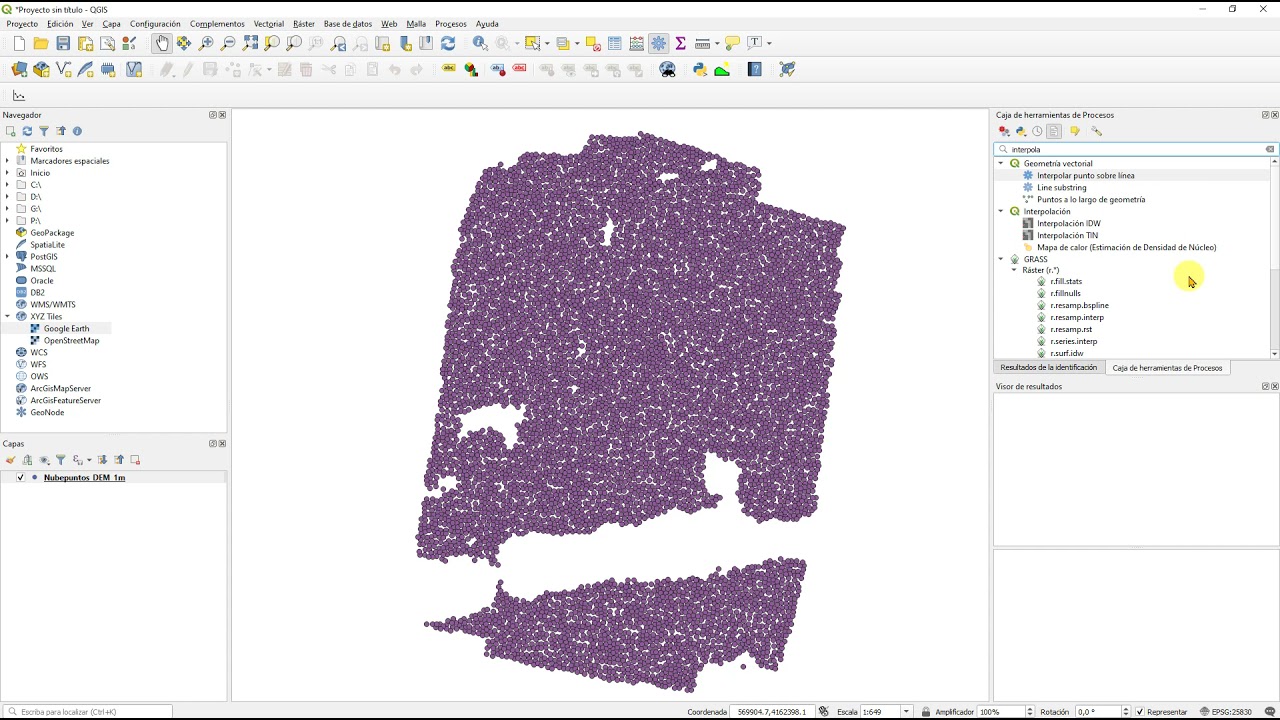This screenshot has height=720, width=1280.
Task: Open the Field Calculator abacus icon
Action: 637,43
